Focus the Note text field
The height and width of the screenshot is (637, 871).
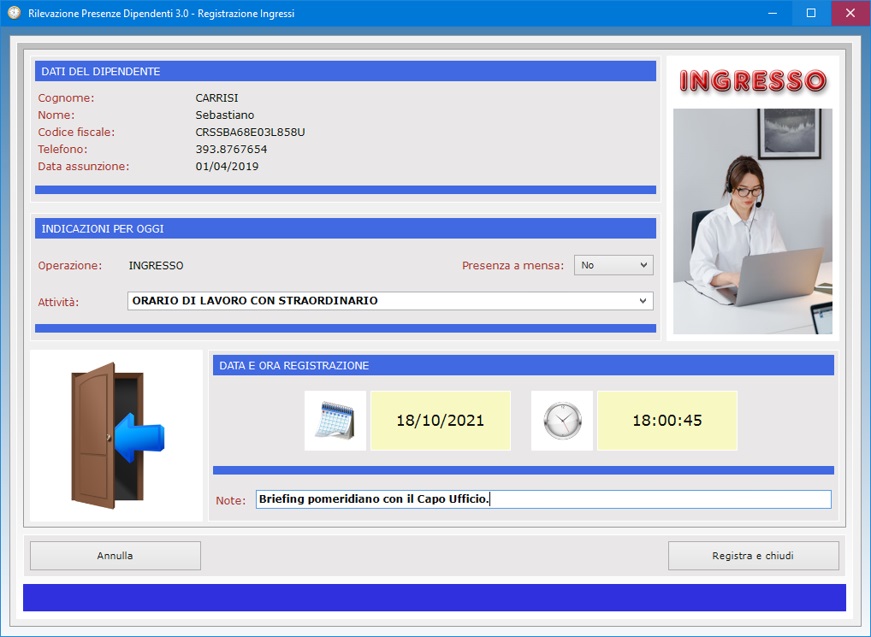pyautogui.click(x=543, y=499)
